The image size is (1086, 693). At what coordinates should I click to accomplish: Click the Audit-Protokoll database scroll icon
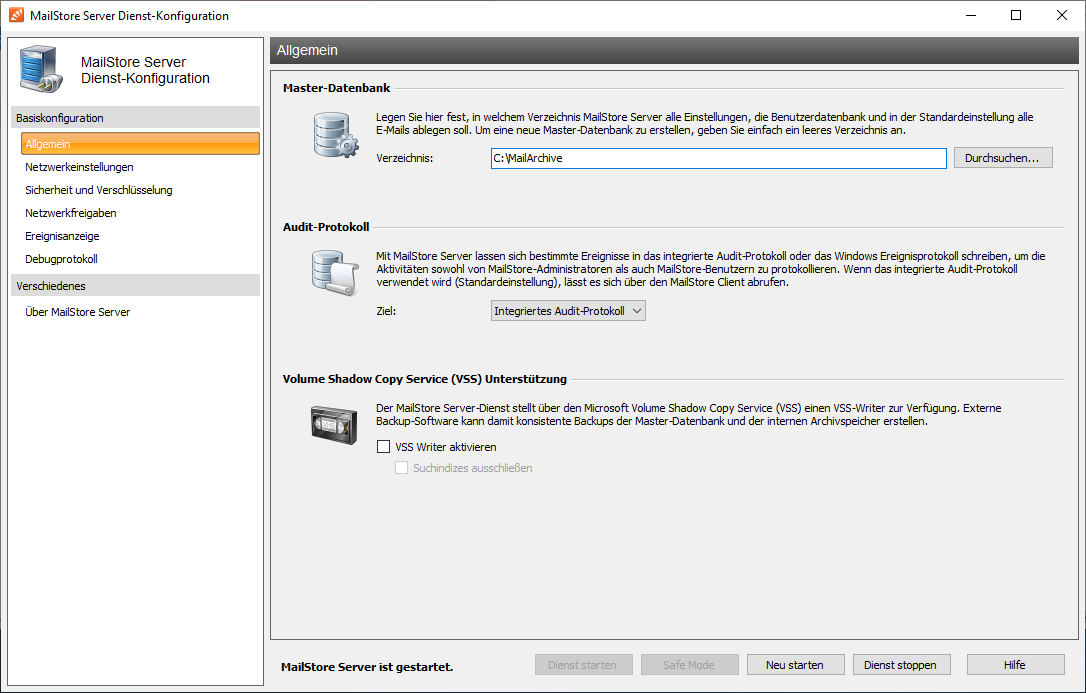coord(335,273)
